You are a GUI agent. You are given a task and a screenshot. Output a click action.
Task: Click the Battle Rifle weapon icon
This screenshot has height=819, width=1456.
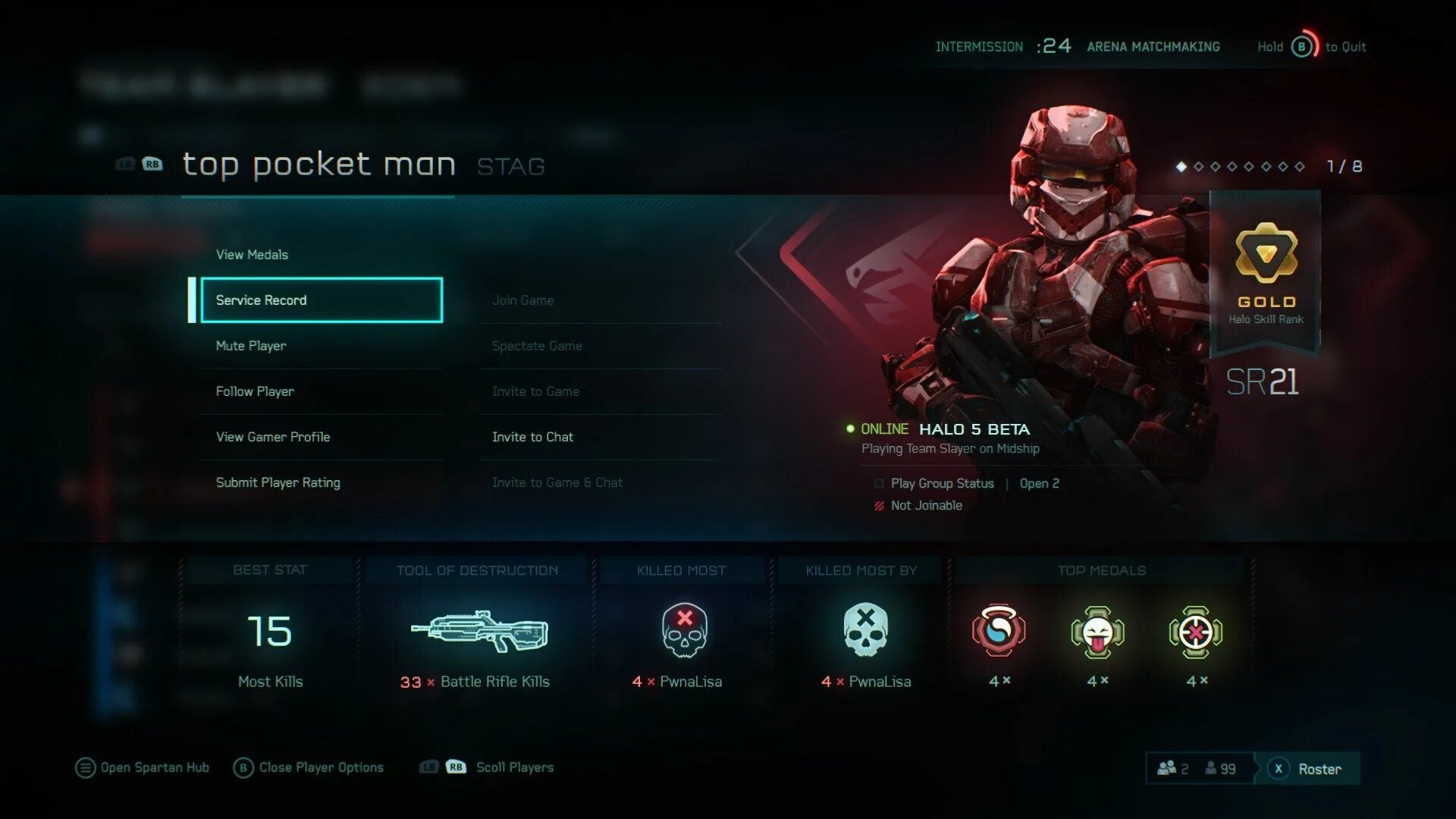click(x=479, y=630)
